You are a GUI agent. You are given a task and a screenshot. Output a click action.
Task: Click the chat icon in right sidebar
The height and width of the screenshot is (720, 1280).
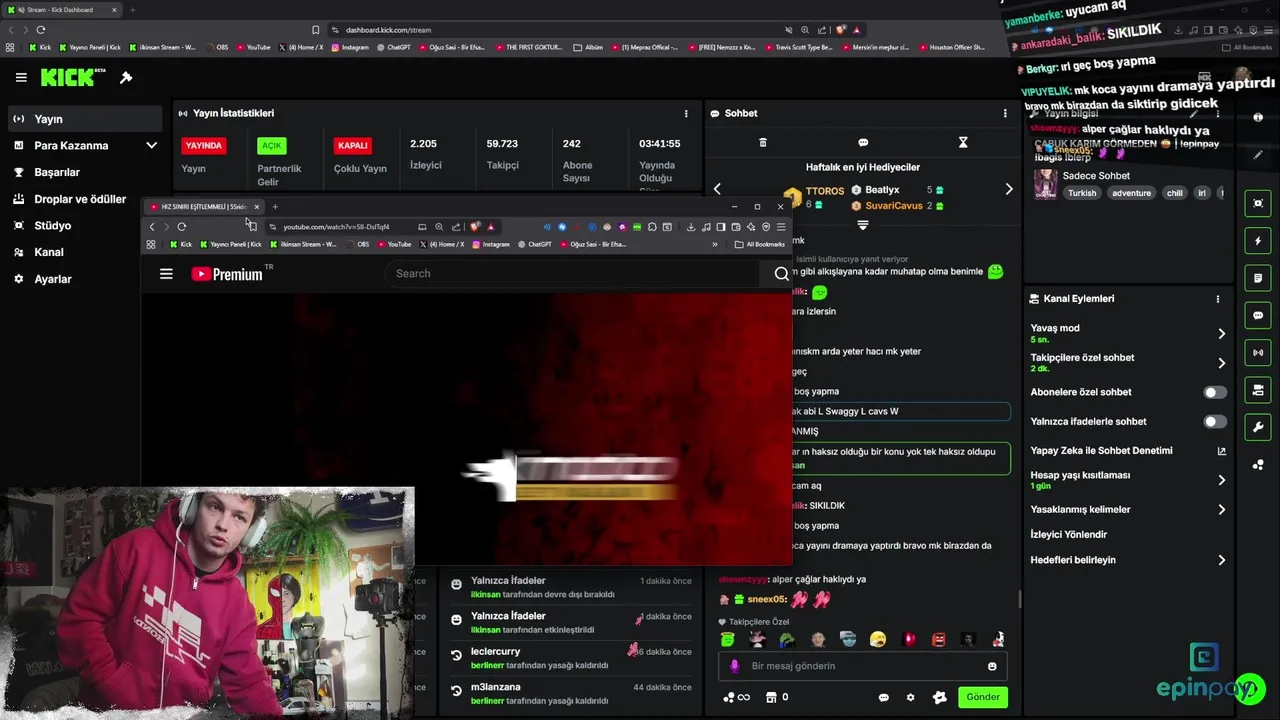(1258, 315)
